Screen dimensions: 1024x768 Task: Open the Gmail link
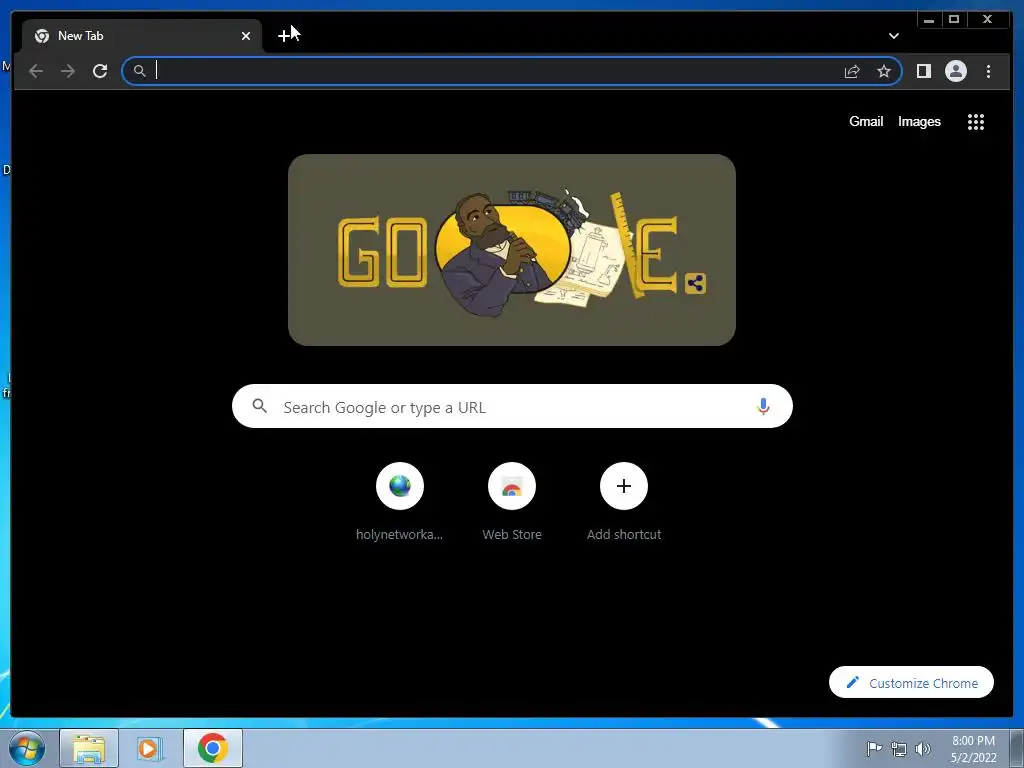click(x=866, y=121)
